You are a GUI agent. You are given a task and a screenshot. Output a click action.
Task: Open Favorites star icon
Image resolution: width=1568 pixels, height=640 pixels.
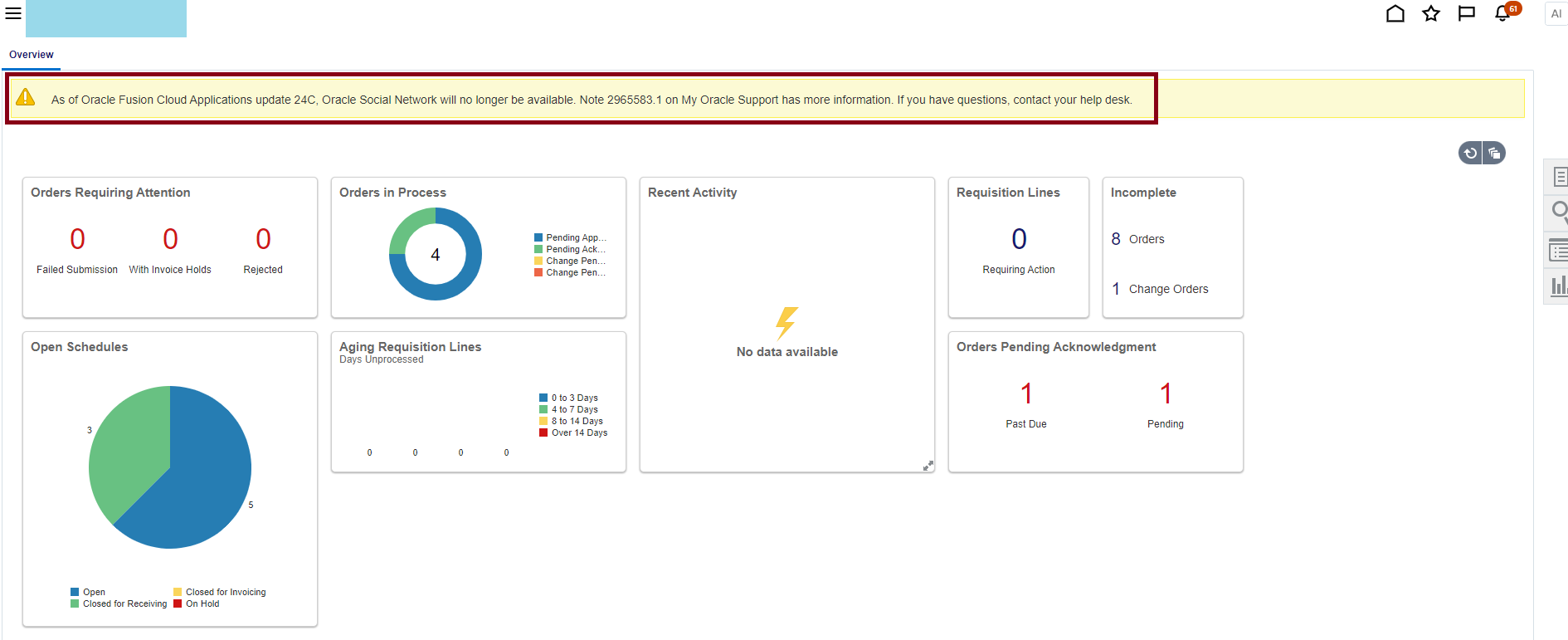coord(1431,13)
